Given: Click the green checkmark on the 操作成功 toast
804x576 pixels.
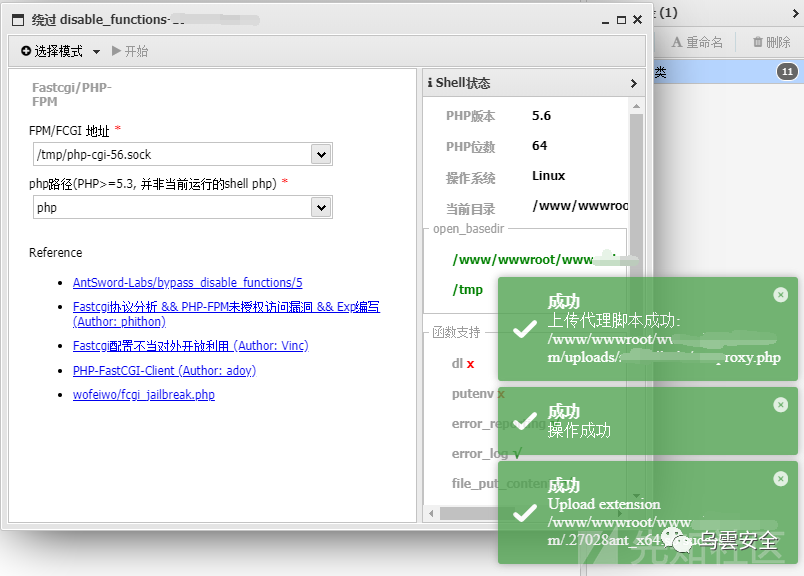Looking at the screenshot, I should click(x=524, y=422).
